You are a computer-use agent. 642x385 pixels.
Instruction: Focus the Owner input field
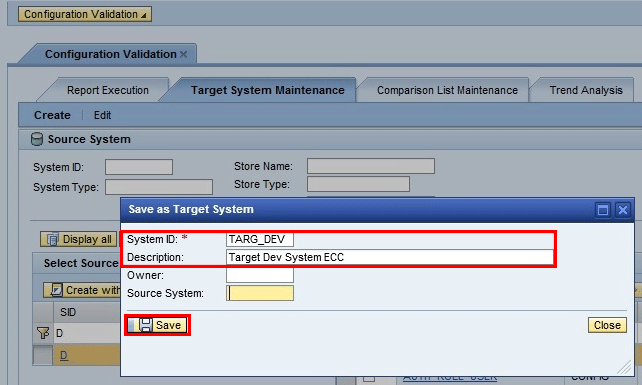[x=260, y=275]
